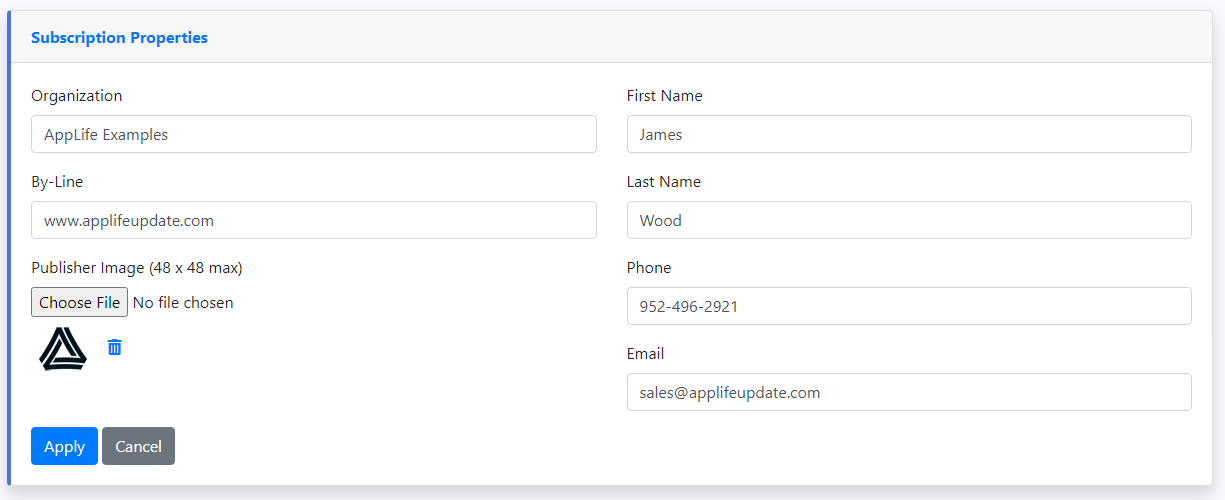The image size is (1225, 500).
Task: Click the Phone label
Action: point(649,268)
